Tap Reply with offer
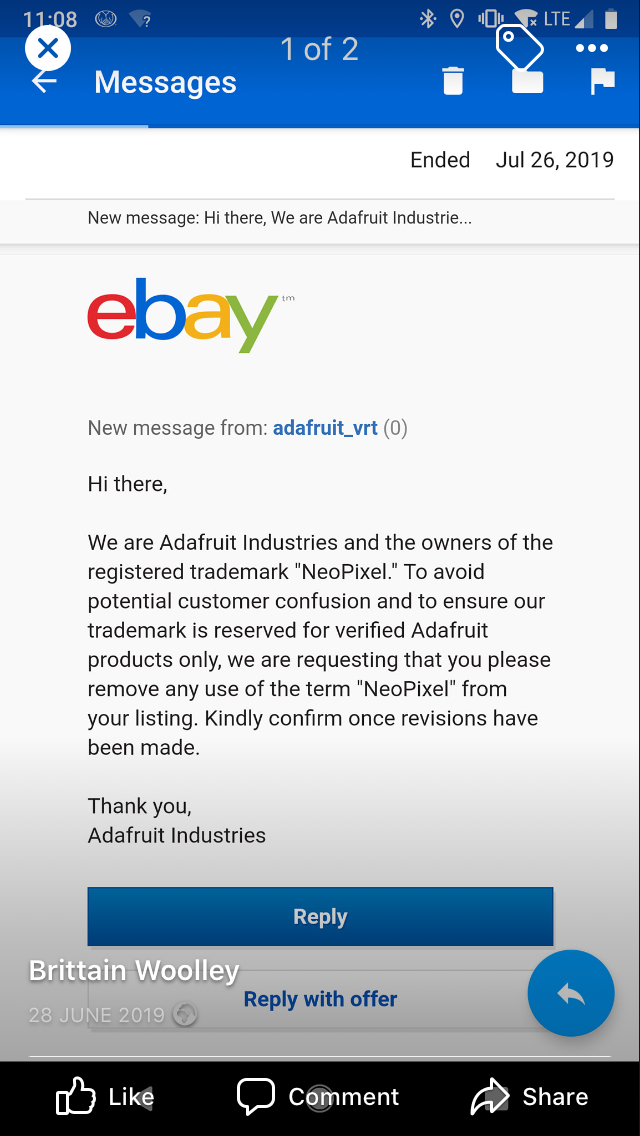Image resolution: width=640 pixels, height=1136 pixels. [x=320, y=1000]
